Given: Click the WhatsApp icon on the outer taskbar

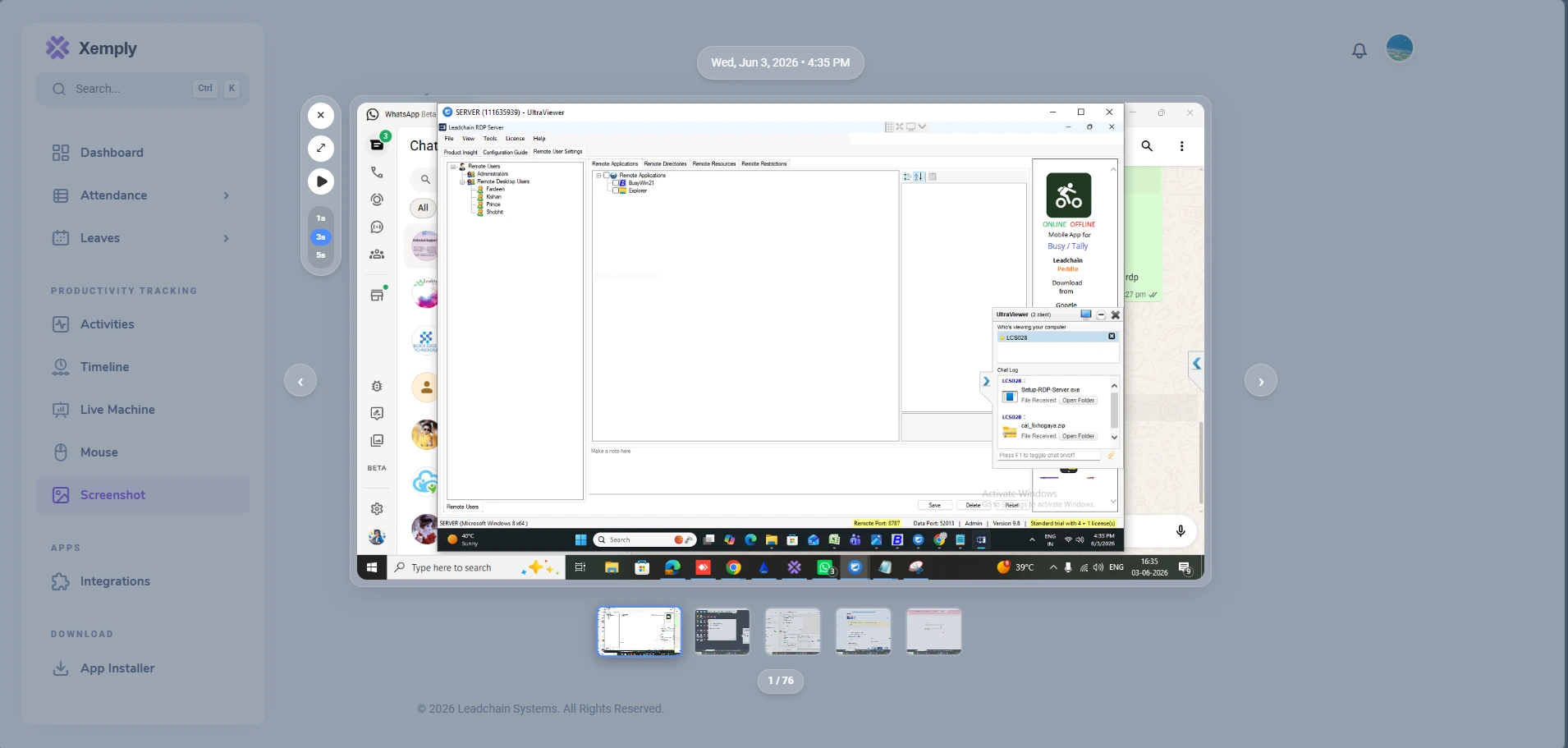Looking at the screenshot, I should [825, 567].
